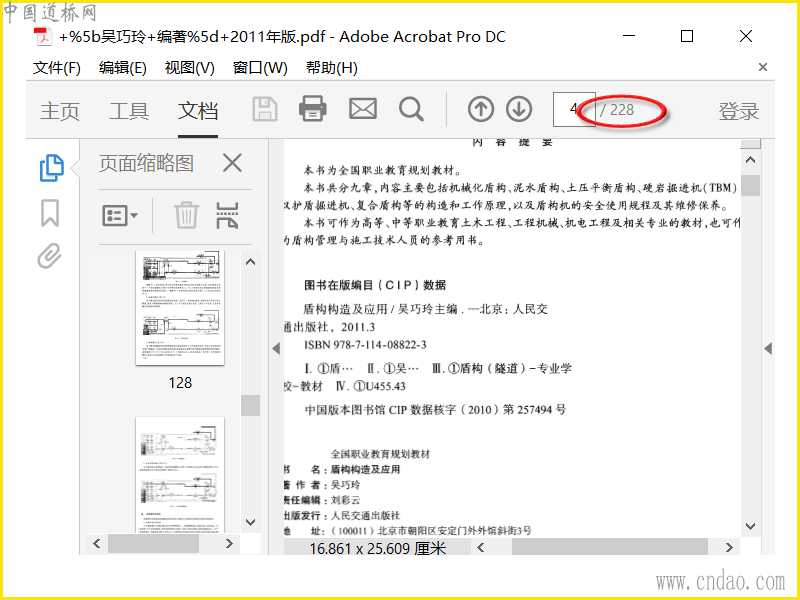Click document horizontal scrollbar thumb

click(x=610, y=547)
